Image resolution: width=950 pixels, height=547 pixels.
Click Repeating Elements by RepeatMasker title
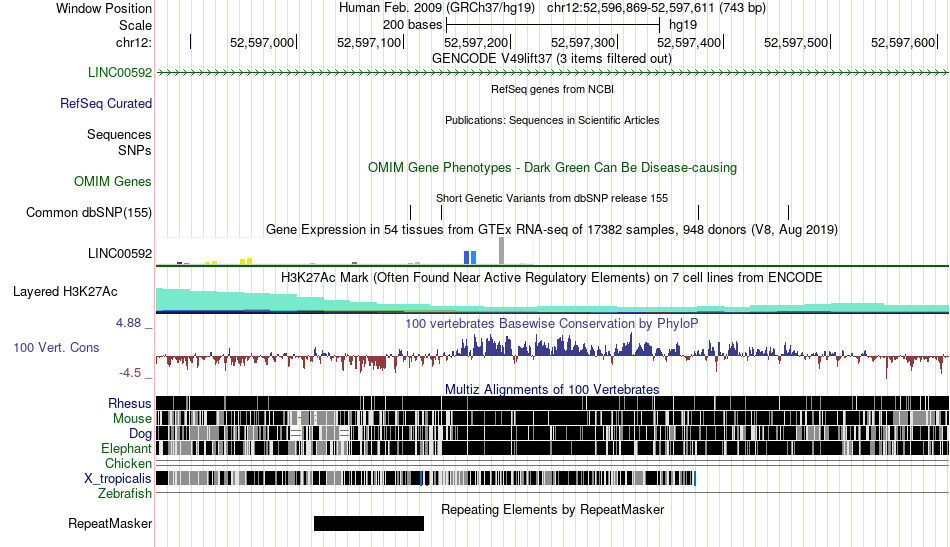[x=552, y=509]
